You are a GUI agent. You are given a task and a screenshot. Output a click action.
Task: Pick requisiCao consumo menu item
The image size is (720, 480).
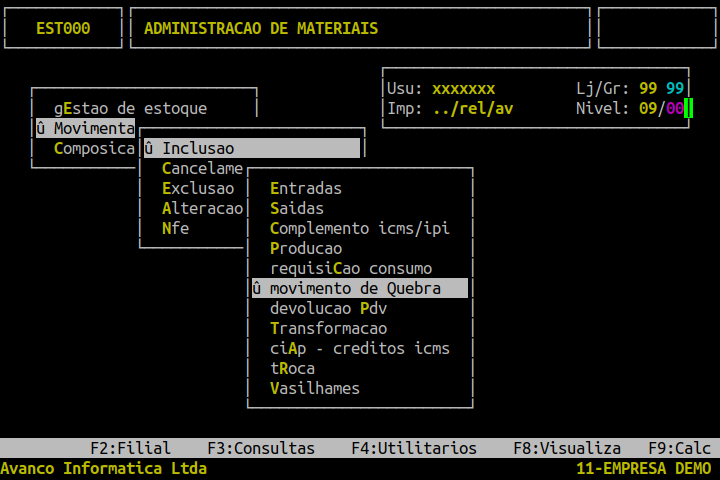click(351, 268)
